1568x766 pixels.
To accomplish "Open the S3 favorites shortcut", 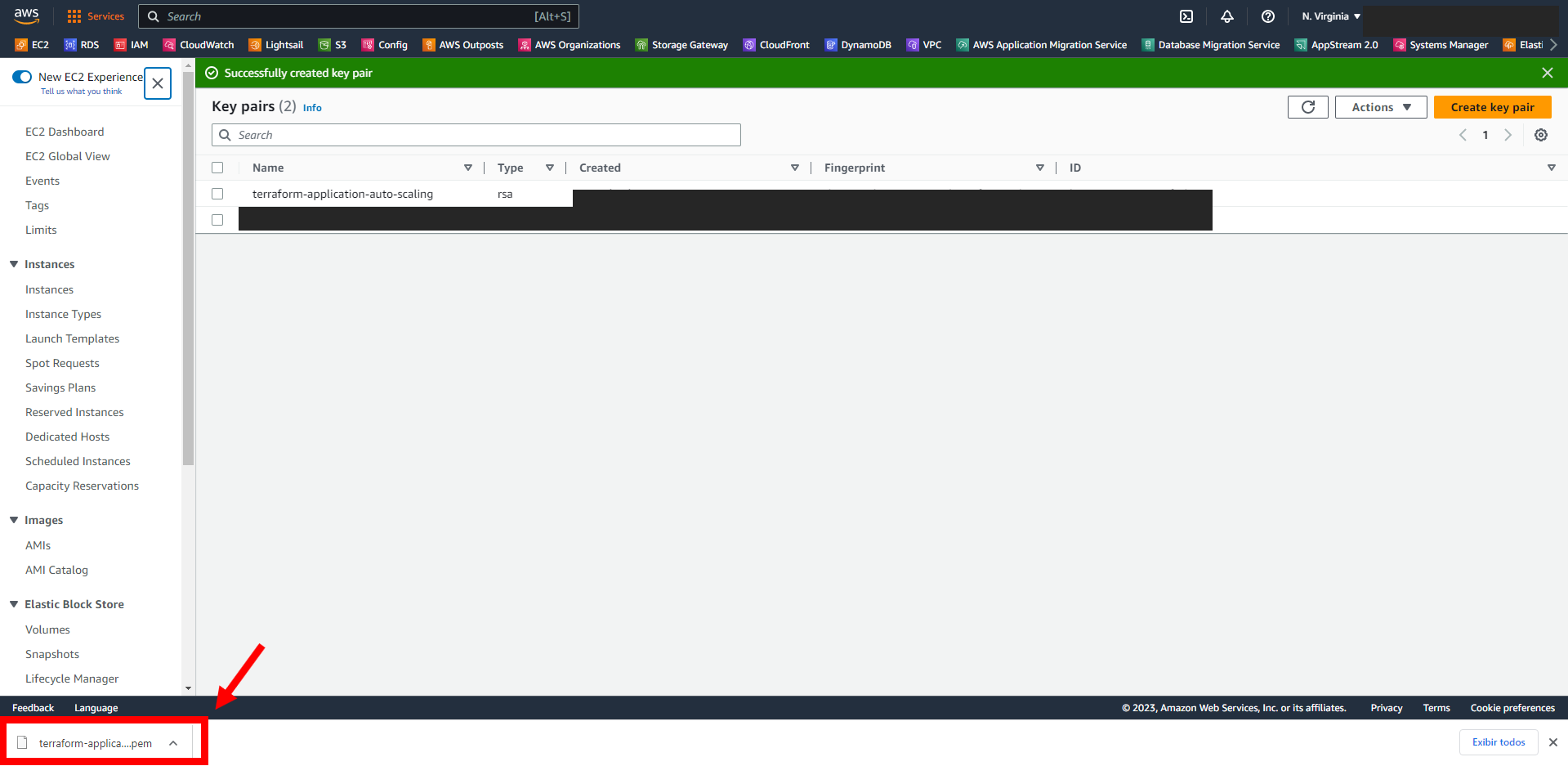I will [x=333, y=45].
